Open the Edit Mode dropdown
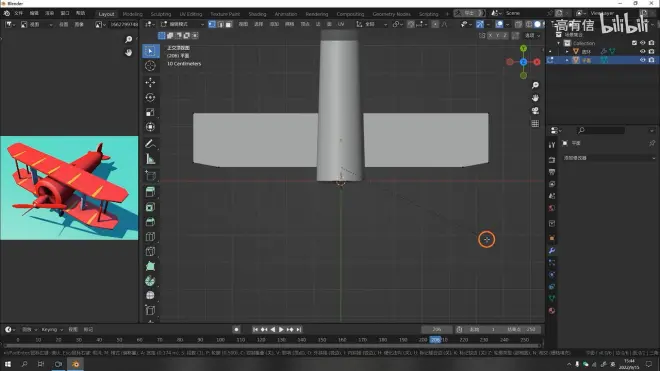 click(x=182, y=24)
